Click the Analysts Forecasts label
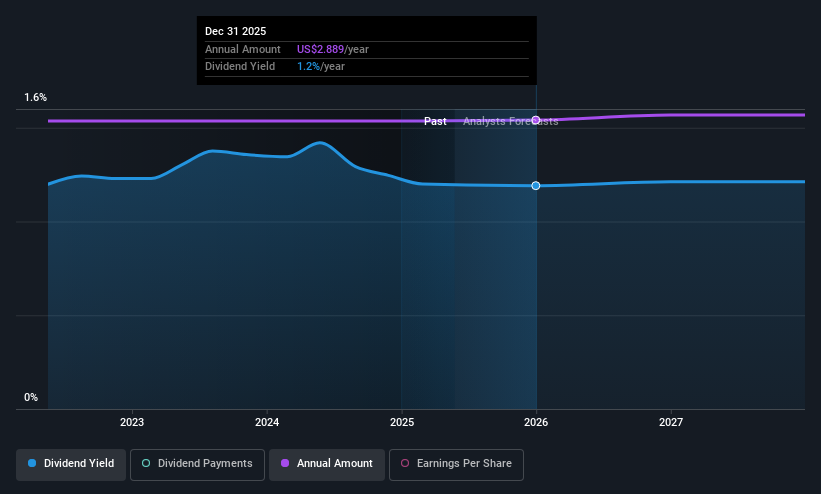This screenshot has height=494, width=821. (511, 121)
